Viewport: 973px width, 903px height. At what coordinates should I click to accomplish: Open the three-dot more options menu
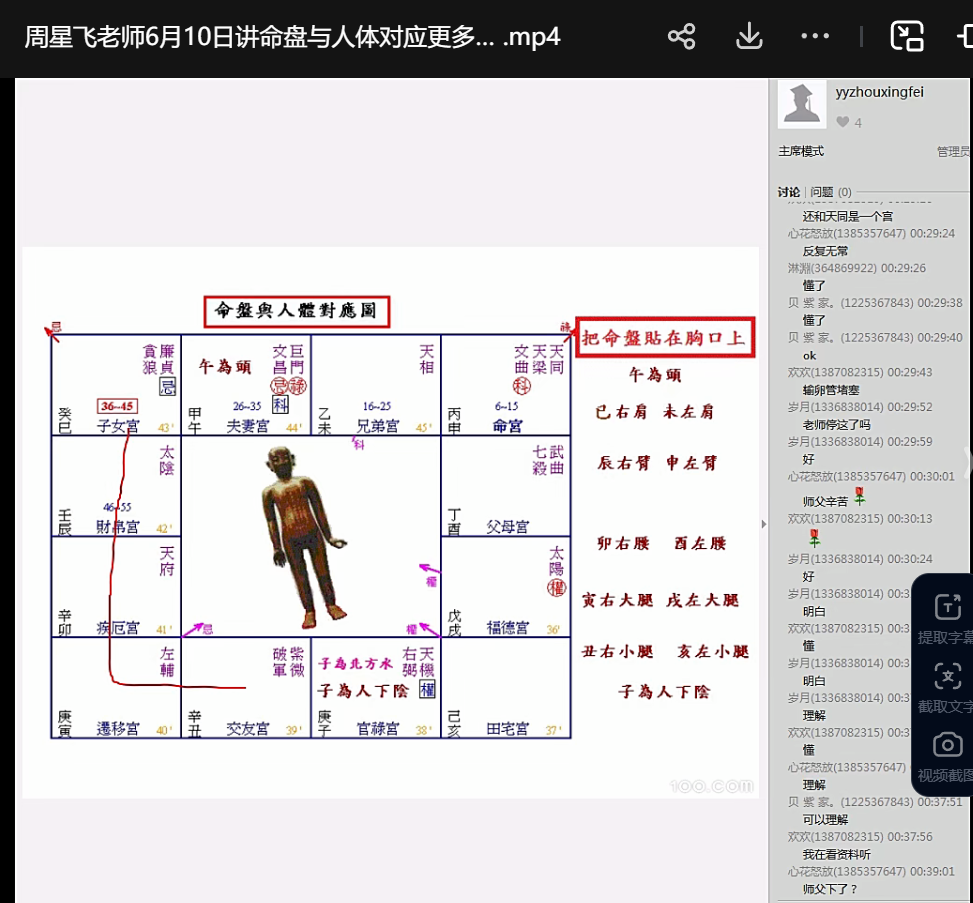815,37
